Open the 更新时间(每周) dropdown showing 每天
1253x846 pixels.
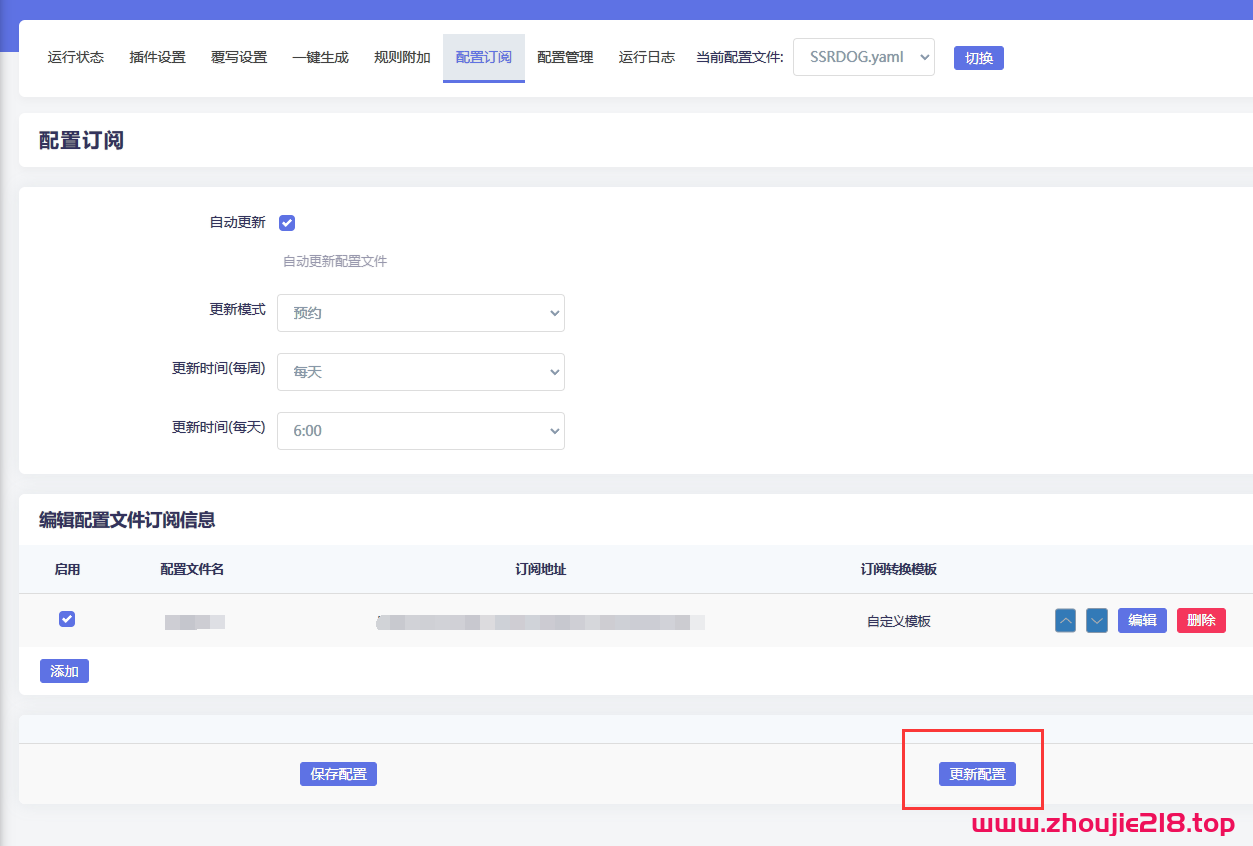point(420,371)
